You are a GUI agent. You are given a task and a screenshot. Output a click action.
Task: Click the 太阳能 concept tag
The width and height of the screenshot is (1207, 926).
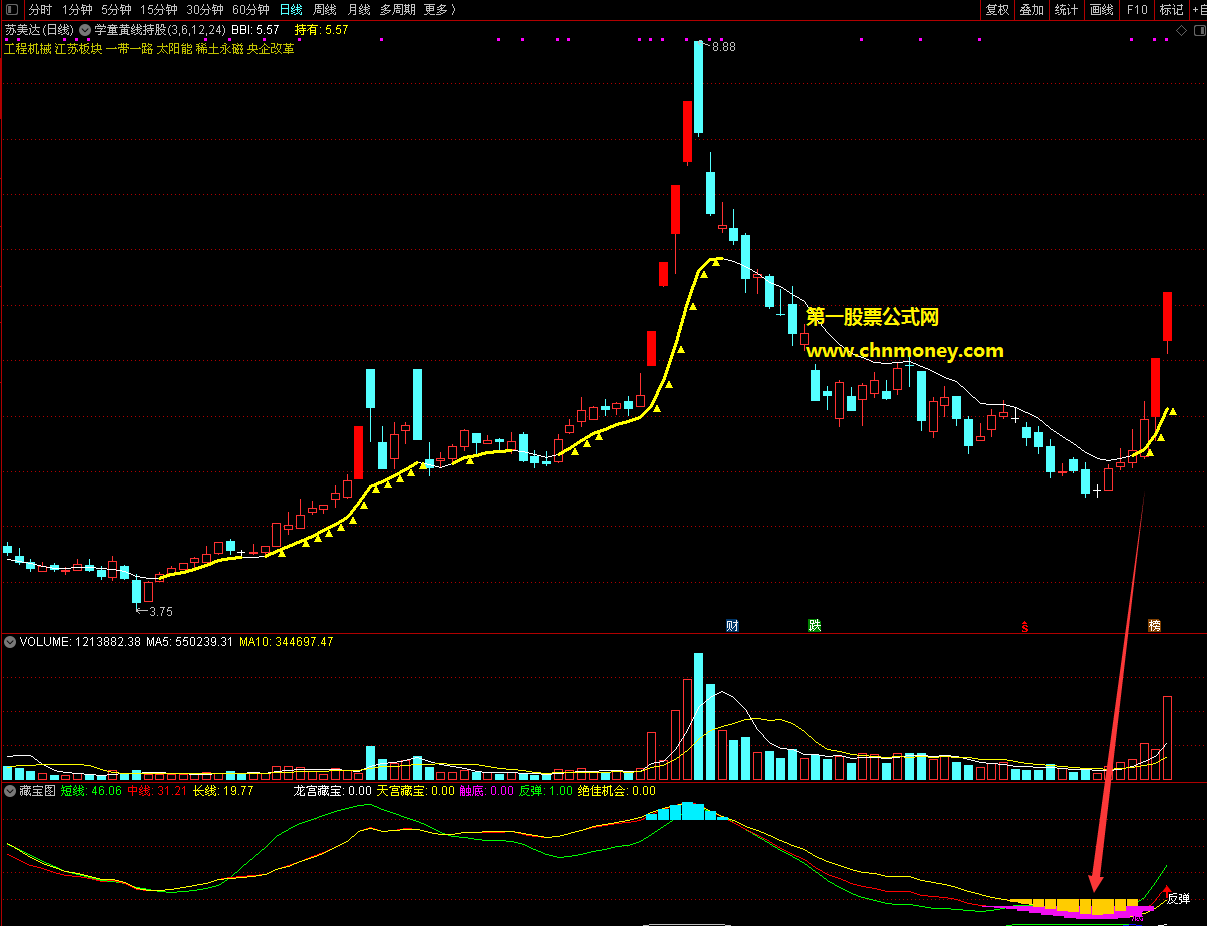[x=174, y=48]
